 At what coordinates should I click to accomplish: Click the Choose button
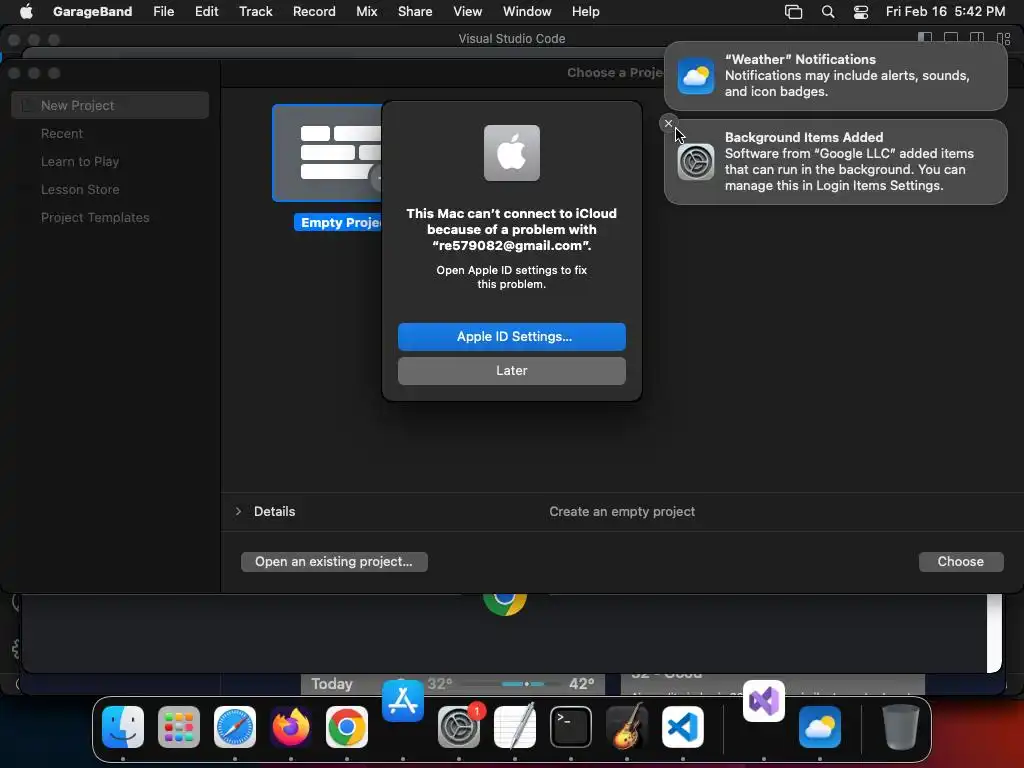[x=961, y=562]
